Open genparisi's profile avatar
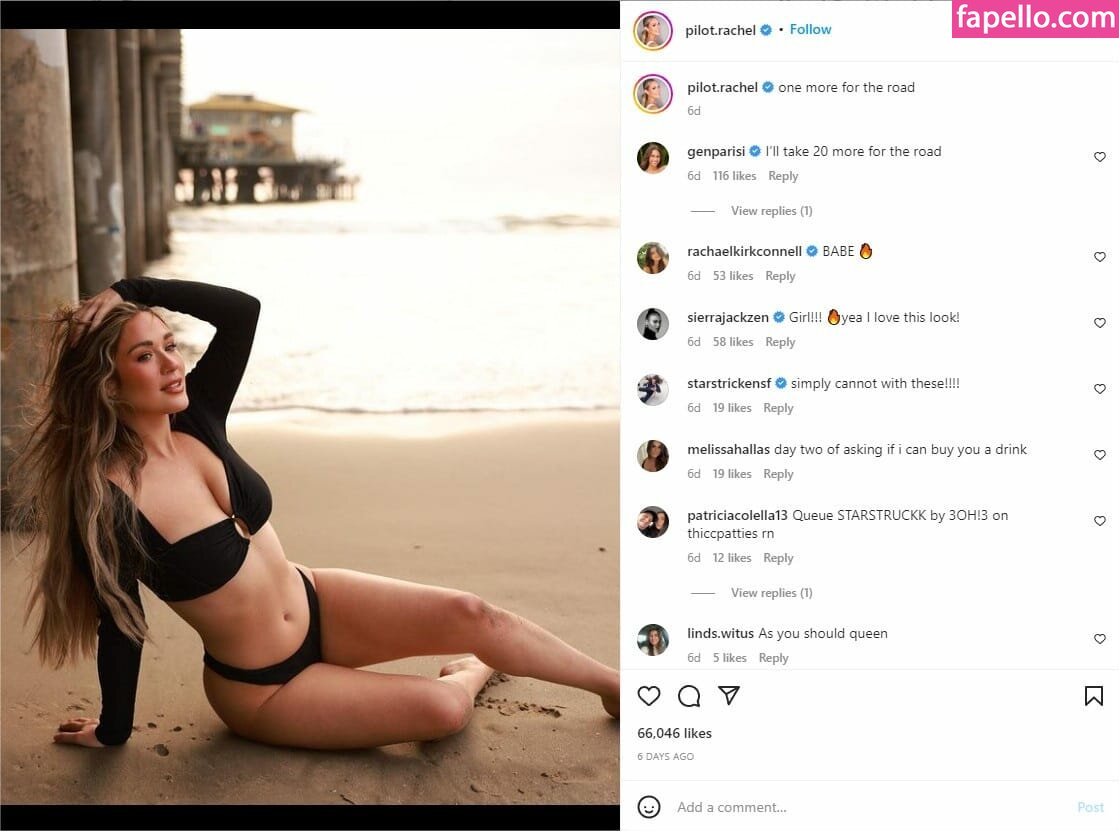Viewport: 1119px width, 831px height. coord(652,158)
